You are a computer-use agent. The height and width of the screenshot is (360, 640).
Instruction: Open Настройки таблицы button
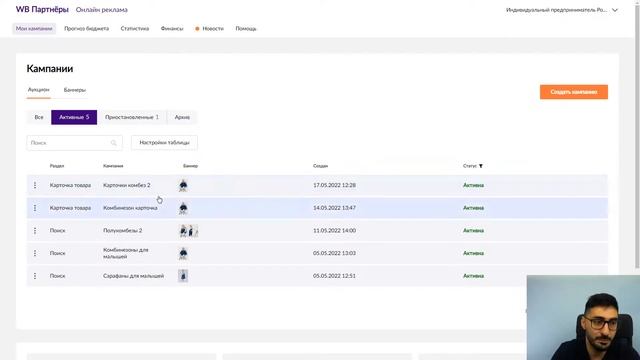164,143
